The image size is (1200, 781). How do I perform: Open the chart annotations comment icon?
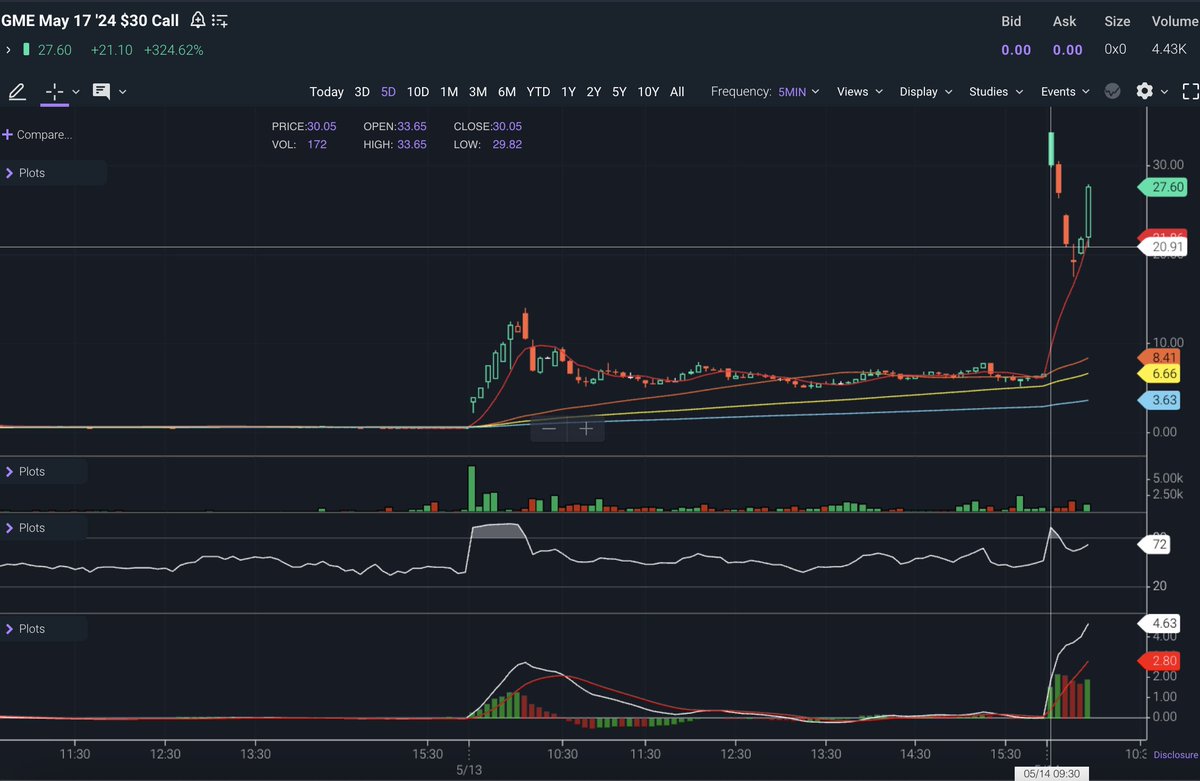tap(101, 91)
